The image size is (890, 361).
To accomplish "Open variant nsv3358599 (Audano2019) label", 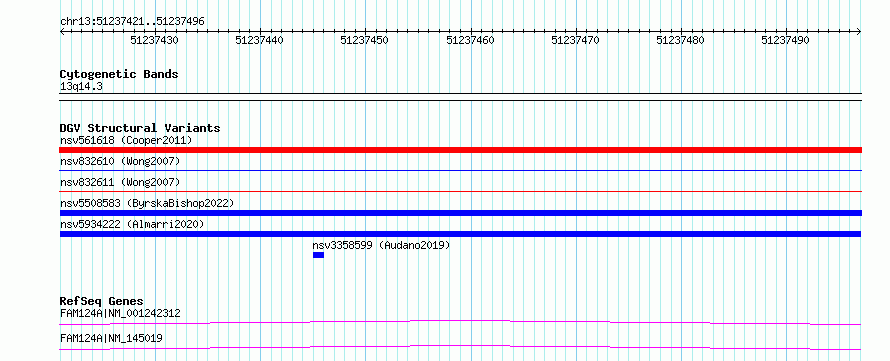I will click(381, 245).
